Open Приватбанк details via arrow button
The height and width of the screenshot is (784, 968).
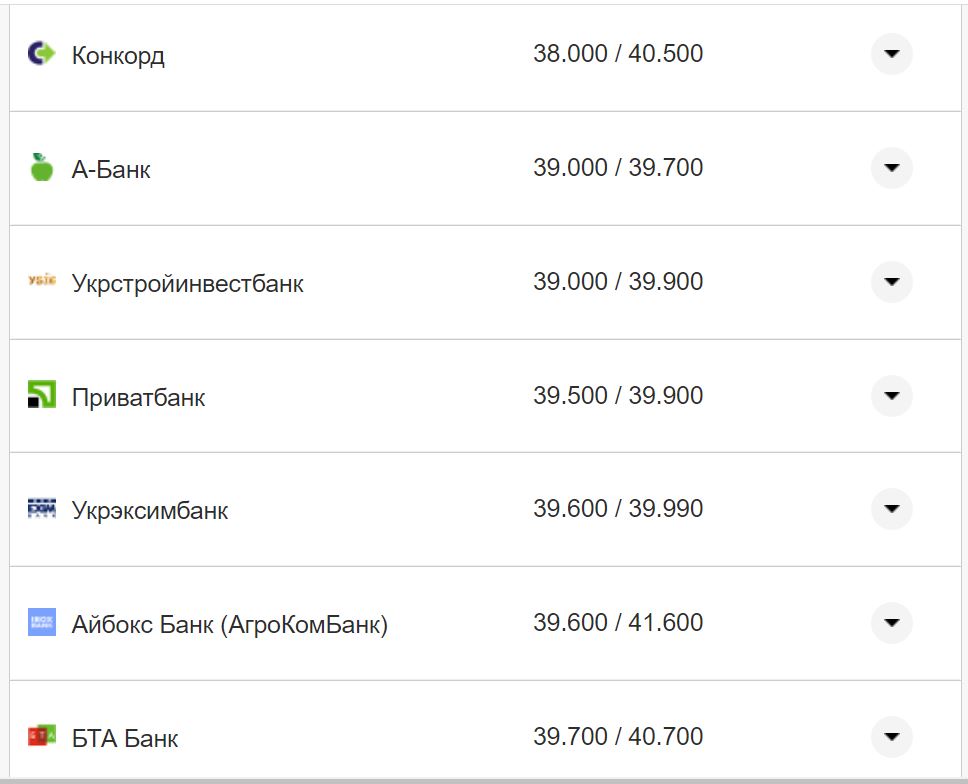891,396
